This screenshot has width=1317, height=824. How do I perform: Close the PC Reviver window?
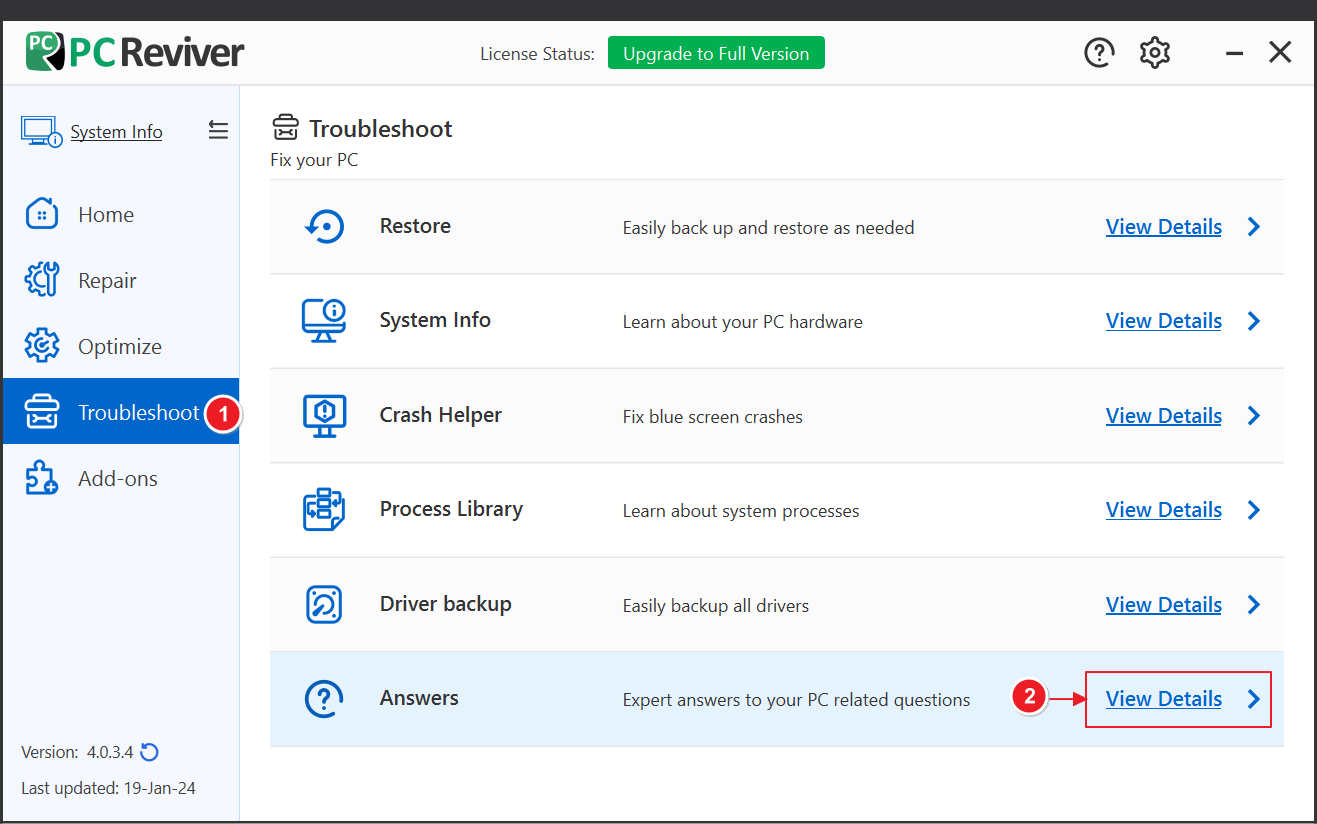pyautogui.click(x=1280, y=53)
